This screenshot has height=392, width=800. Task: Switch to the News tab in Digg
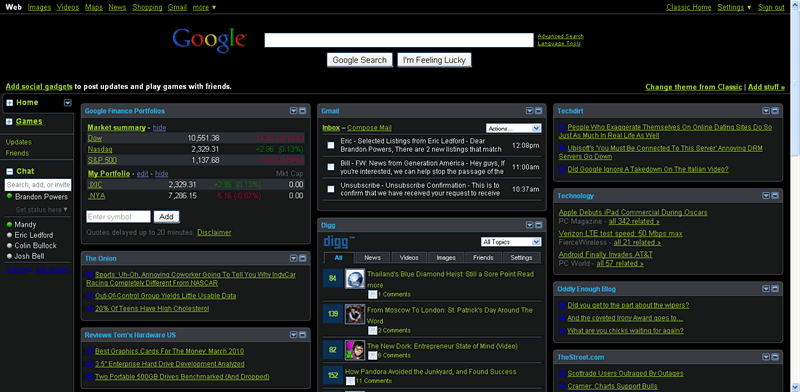(x=372, y=258)
